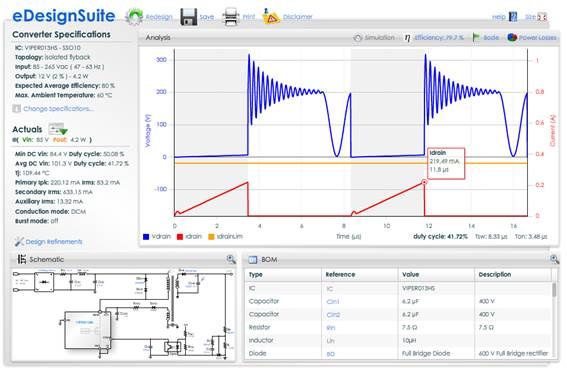The height and width of the screenshot is (368, 567).
Task: Zoom into schematic with magnifier icon
Action: (x=231, y=259)
